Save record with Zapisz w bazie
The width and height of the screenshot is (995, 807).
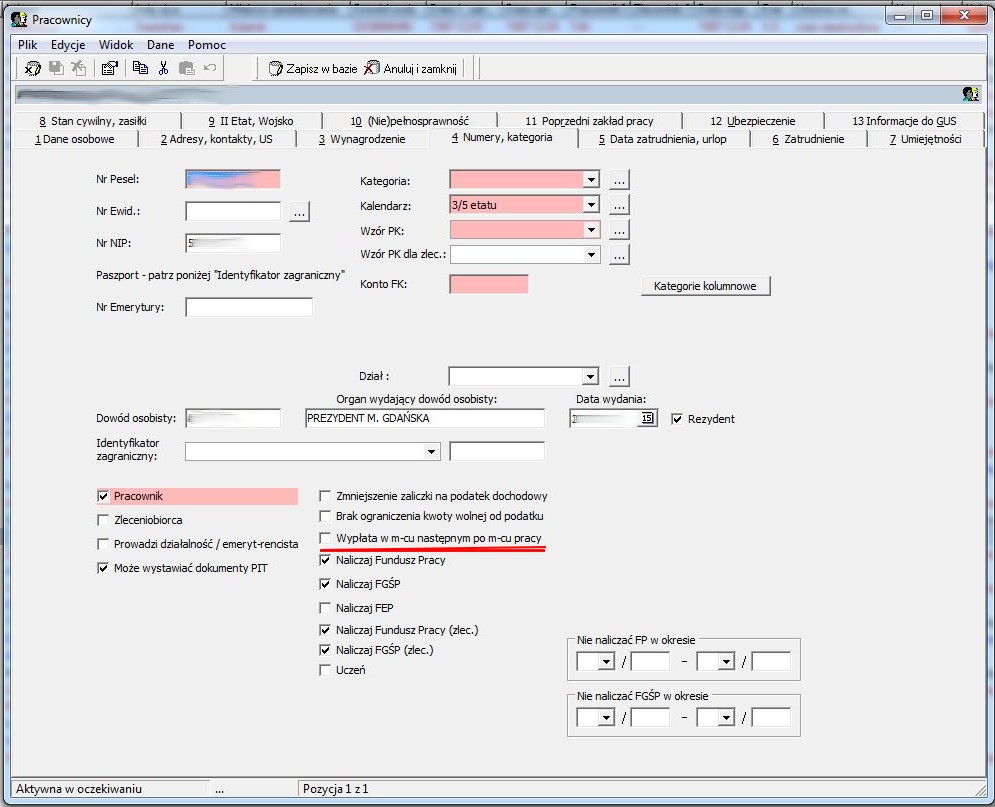[x=313, y=69]
